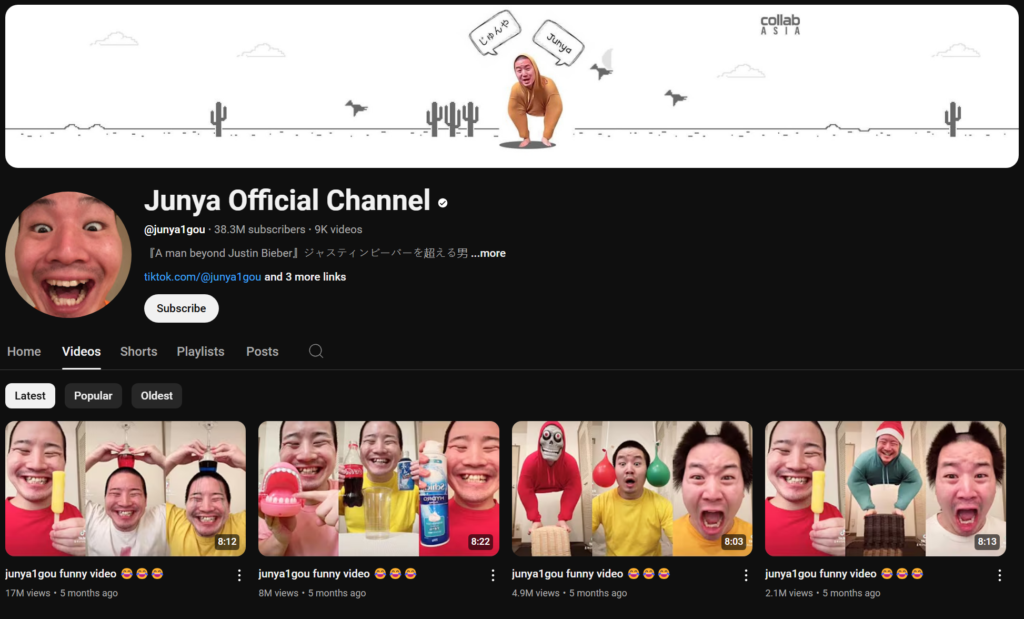The height and width of the screenshot is (619, 1024).
Task: Open options menu for the 8:13 video
Action: 999,575
